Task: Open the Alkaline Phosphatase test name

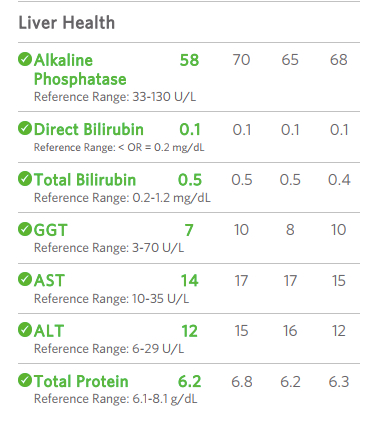Action: [80, 70]
